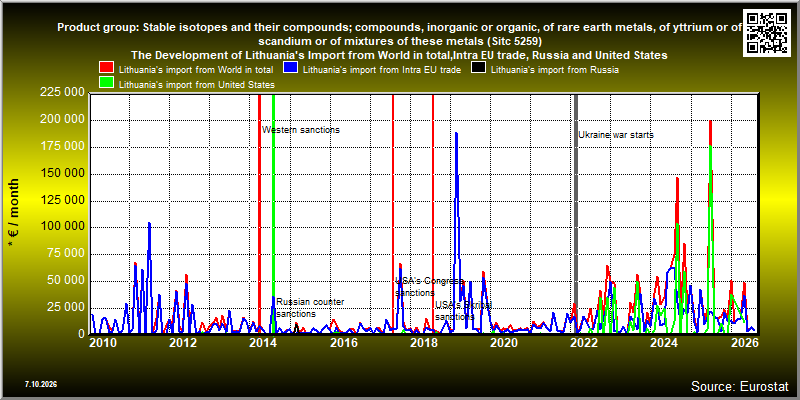Click the '175 000' y-axis value
Viewport: 800px width, 400px height.
tap(61, 147)
